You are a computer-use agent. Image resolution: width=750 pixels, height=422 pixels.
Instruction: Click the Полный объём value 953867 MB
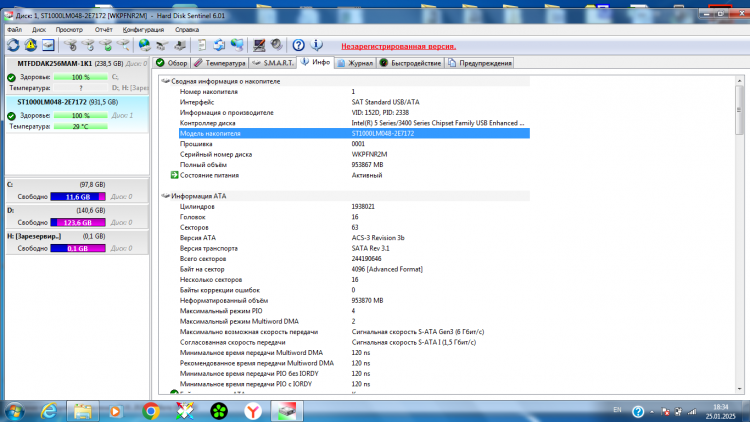[x=367, y=165]
